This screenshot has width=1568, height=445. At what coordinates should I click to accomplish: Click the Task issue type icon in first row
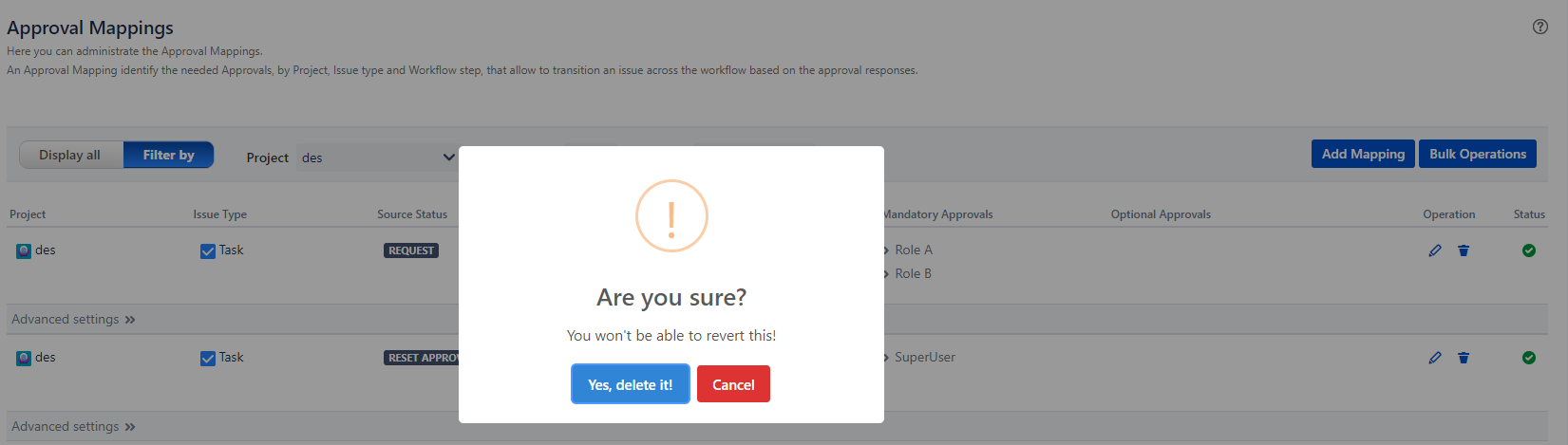[x=208, y=250]
